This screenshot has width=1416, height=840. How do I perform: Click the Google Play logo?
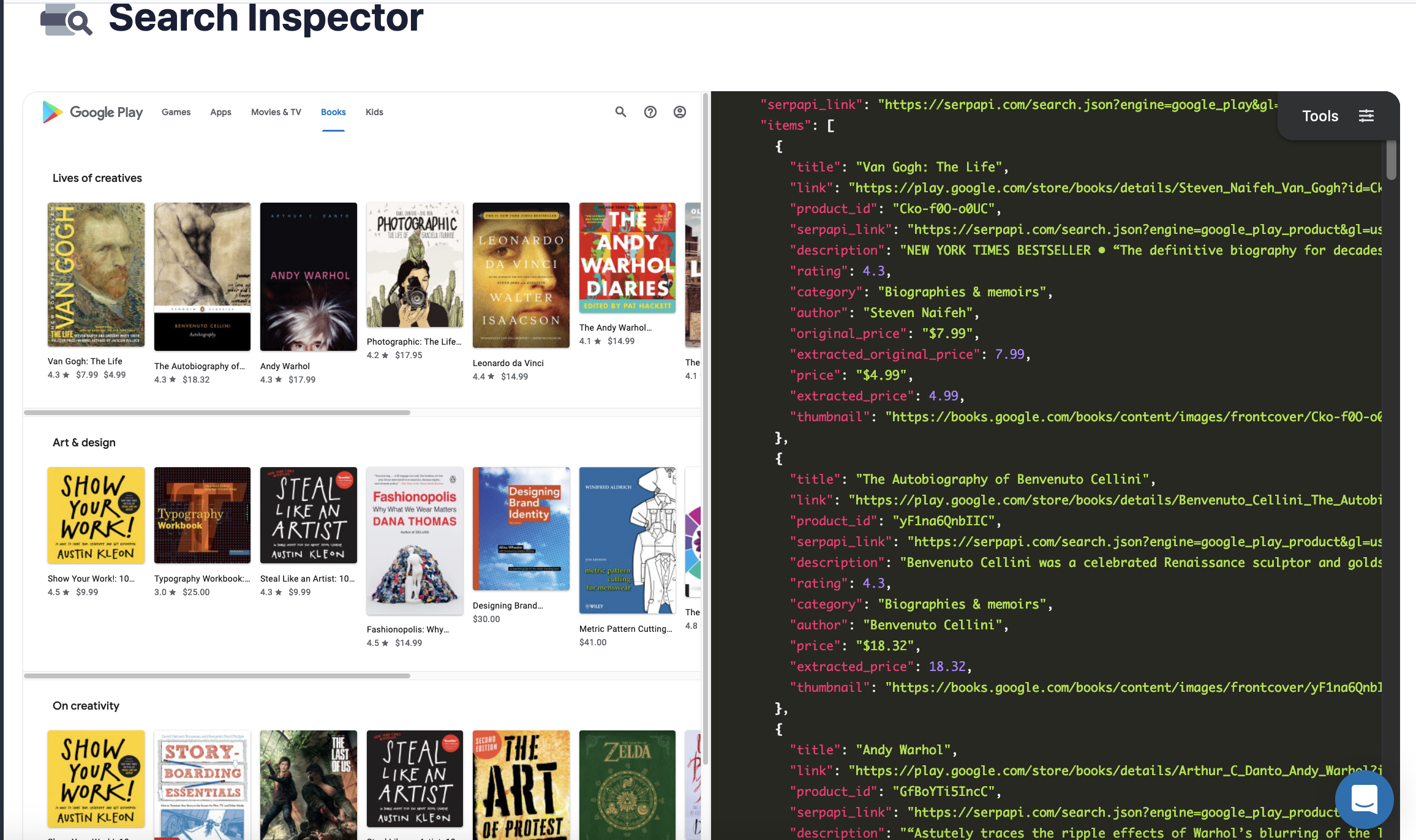coord(92,112)
